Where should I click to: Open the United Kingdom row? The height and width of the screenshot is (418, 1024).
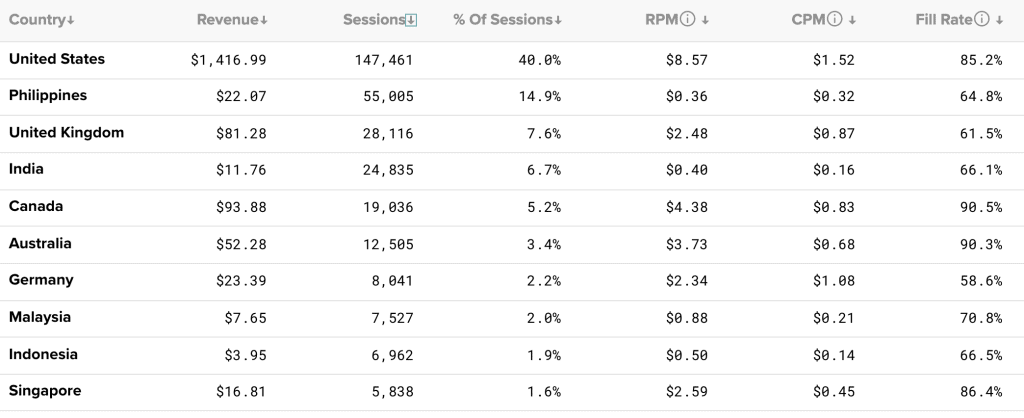pos(66,133)
